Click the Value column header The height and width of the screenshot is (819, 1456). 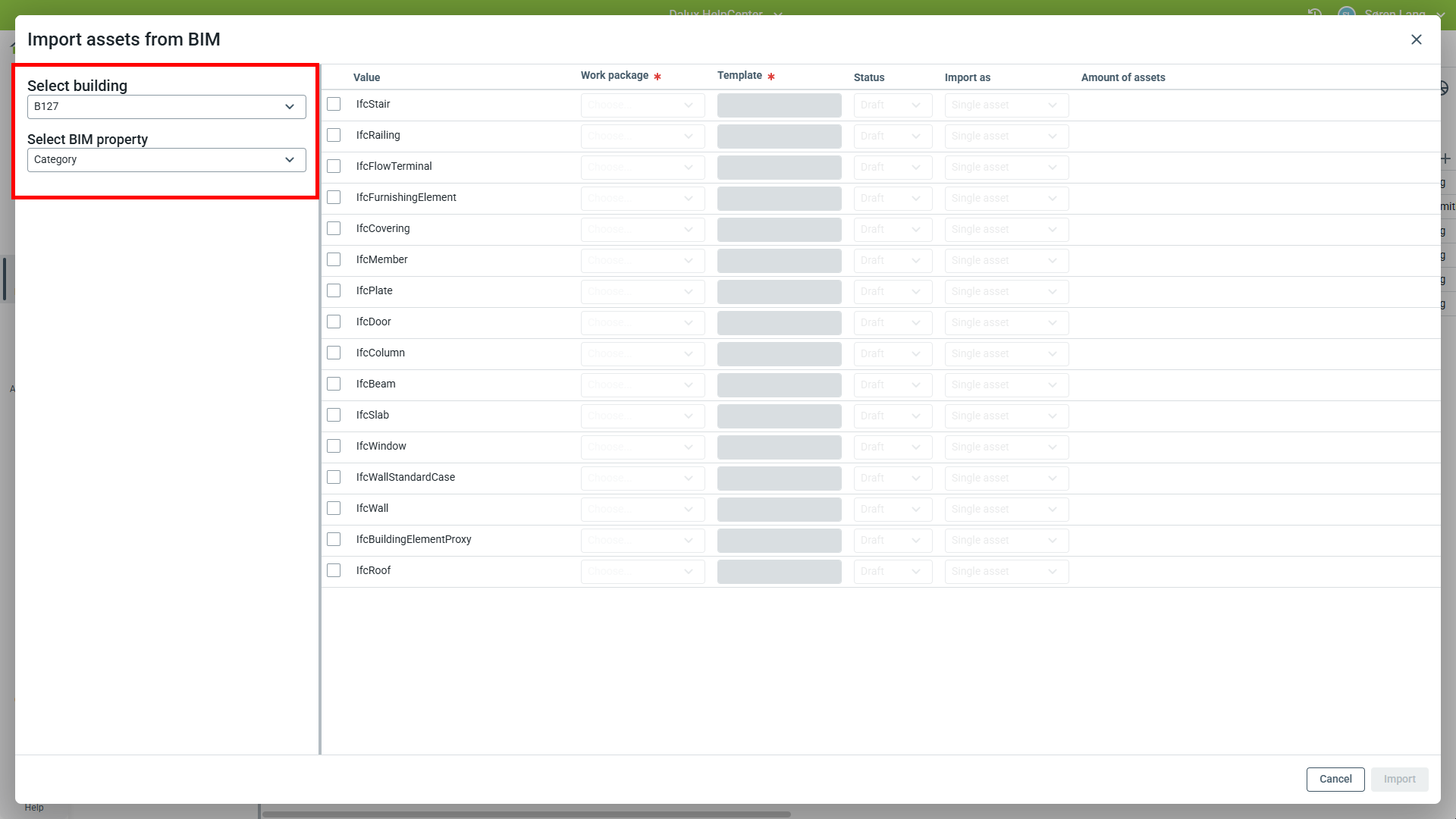pyautogui.click(x=367, y=77)
